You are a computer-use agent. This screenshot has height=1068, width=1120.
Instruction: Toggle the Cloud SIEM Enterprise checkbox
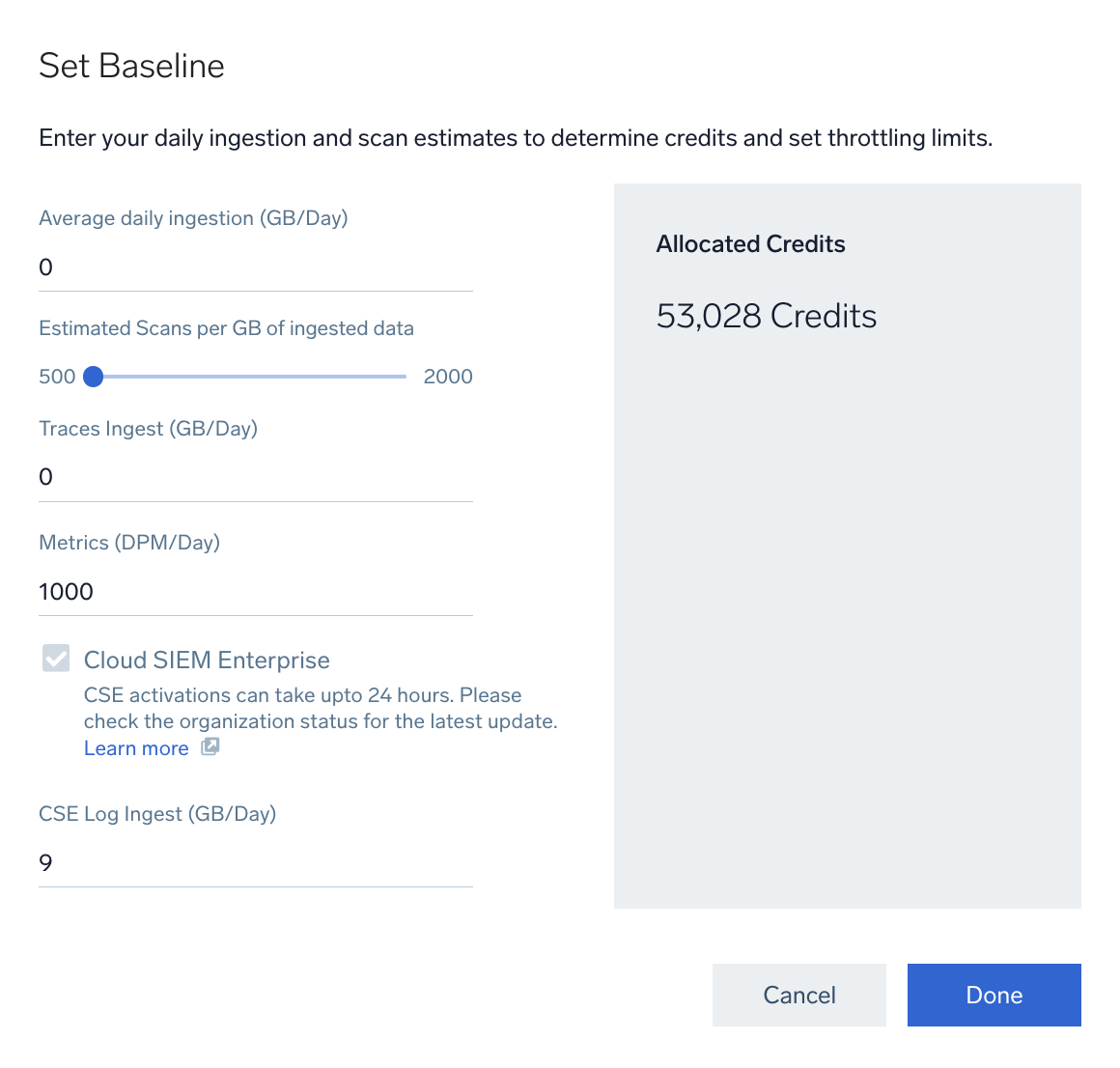tap(56, 659)
